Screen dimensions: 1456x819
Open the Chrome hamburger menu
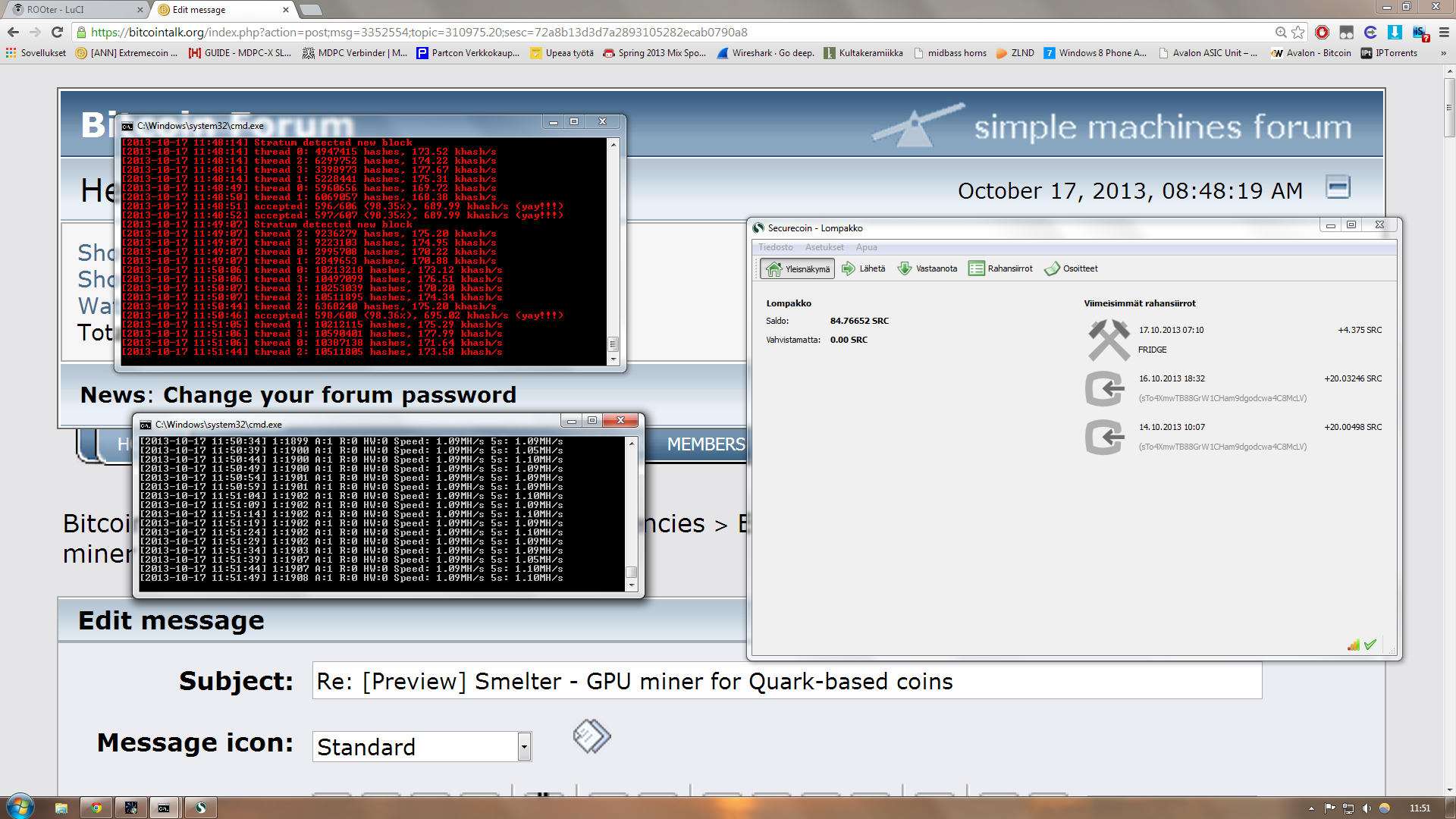point(1444,32)
